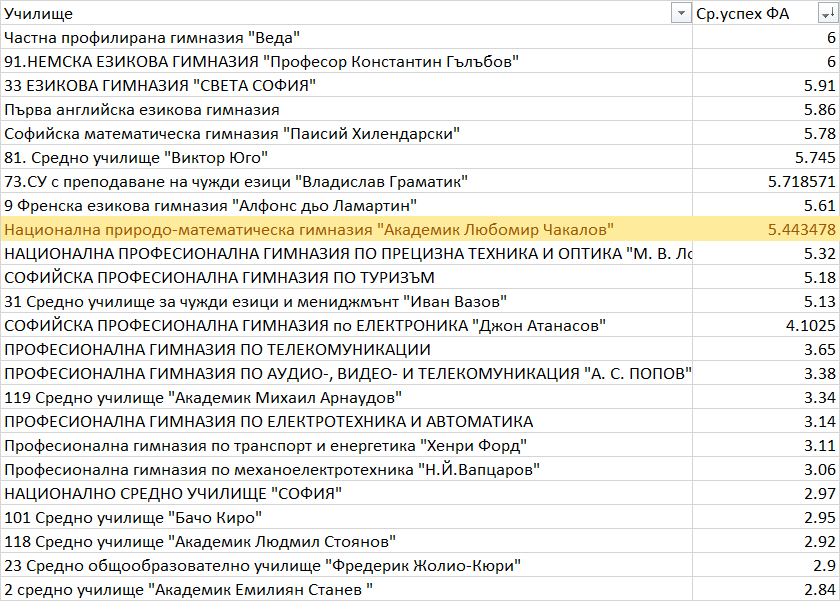Screen dimensions: 840x601
Task: Click the "Фредерик Жолио-Кюри" school cell
Action: [262, 565]
